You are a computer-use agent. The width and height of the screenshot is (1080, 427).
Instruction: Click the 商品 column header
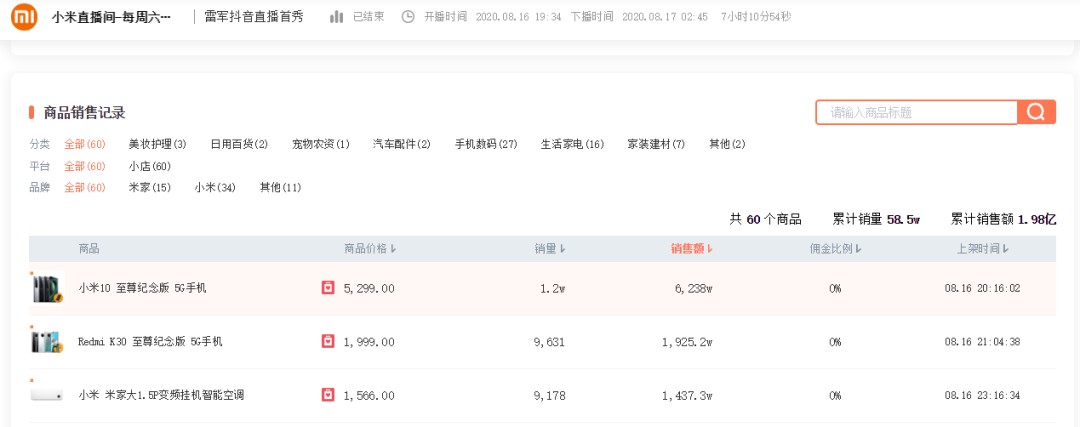point(89,249)
